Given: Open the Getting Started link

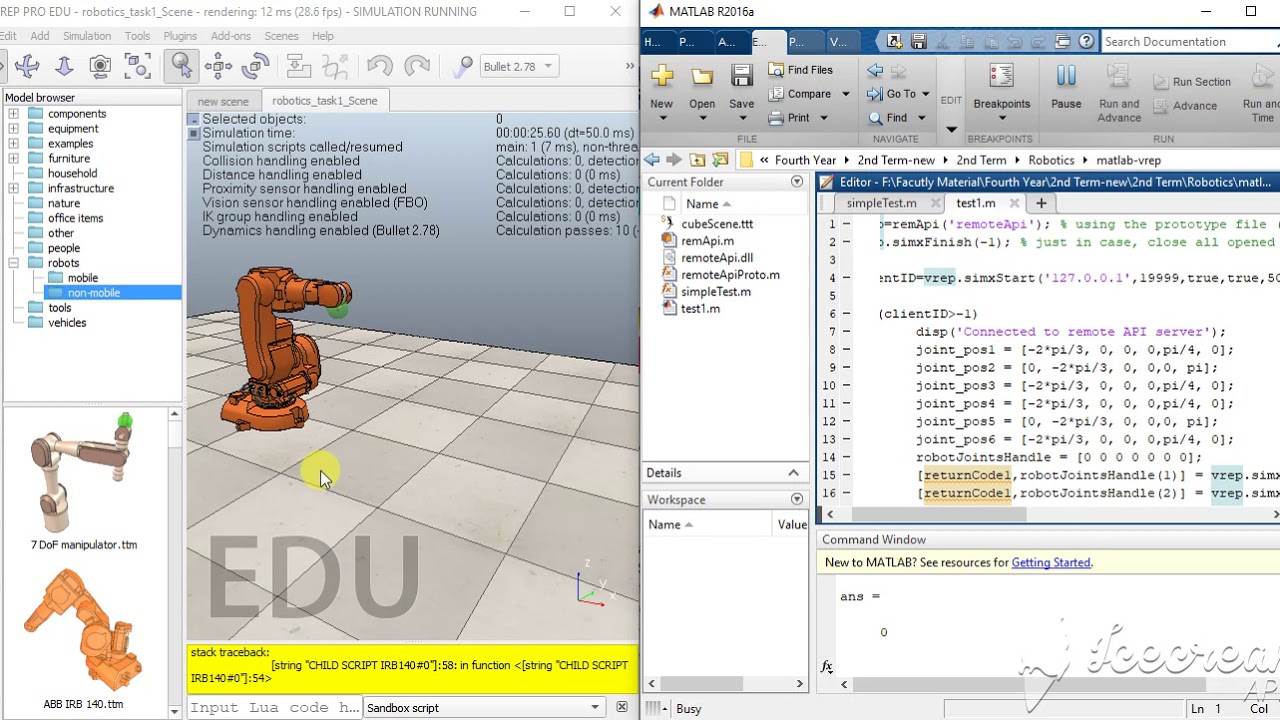Looking at the screenshot, I should 1051,562.
